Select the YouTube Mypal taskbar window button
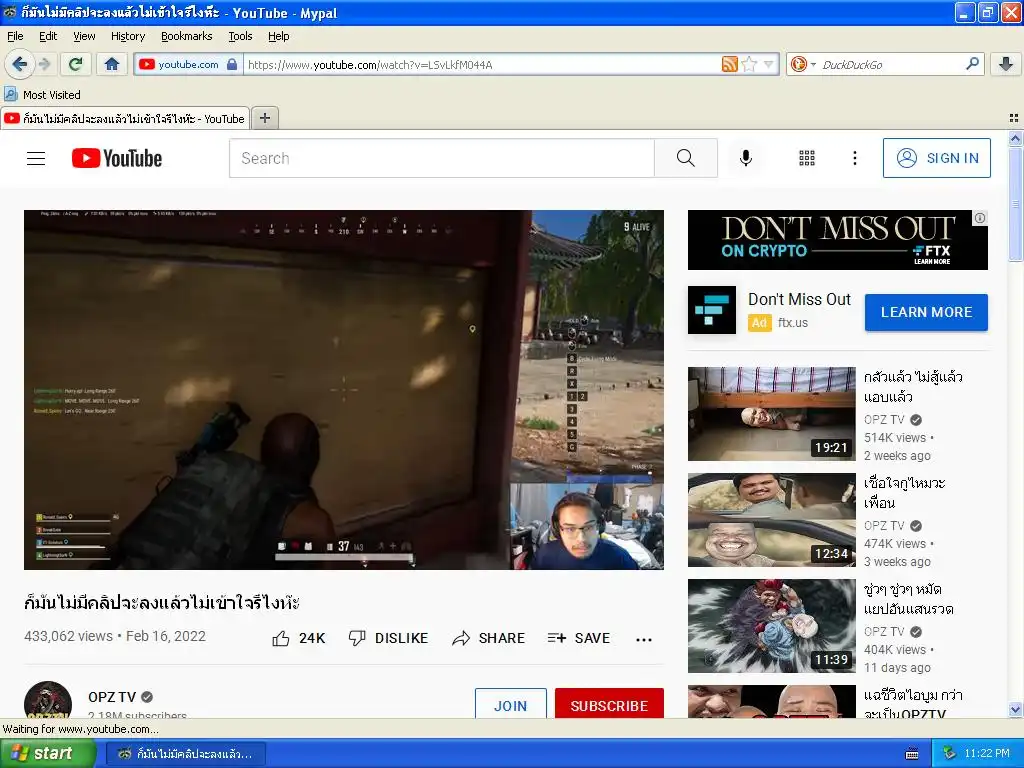The image size is (1024, 768). pos(185,754)
